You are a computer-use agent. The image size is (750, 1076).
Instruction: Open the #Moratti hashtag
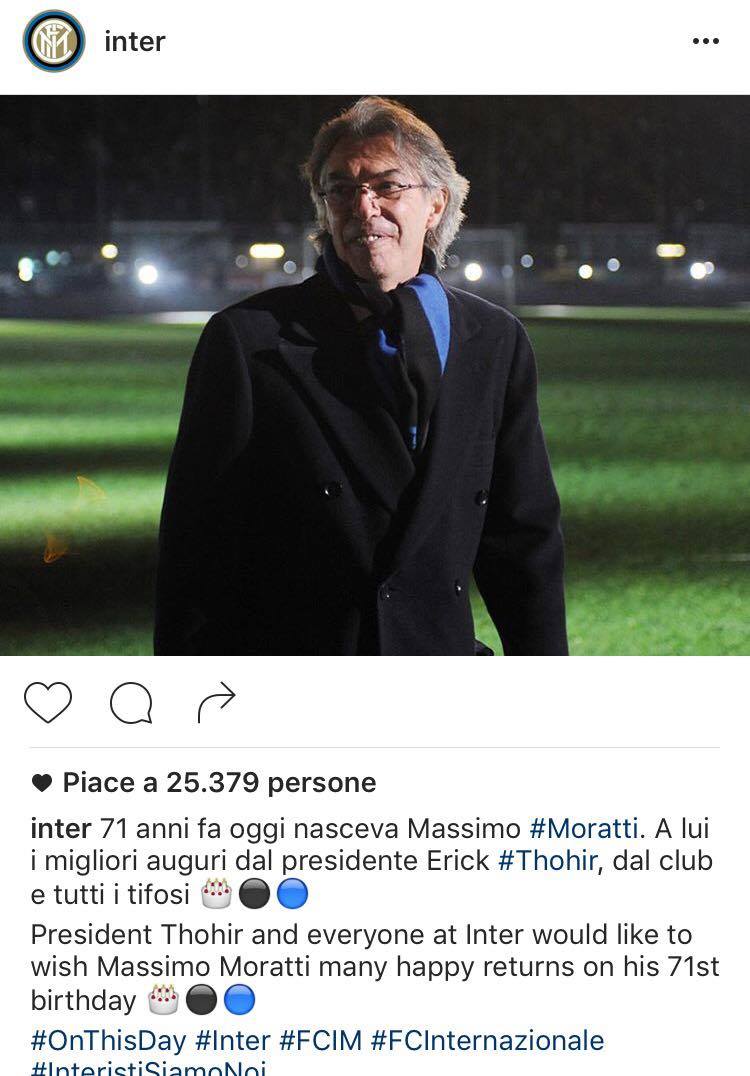[584, 828]
